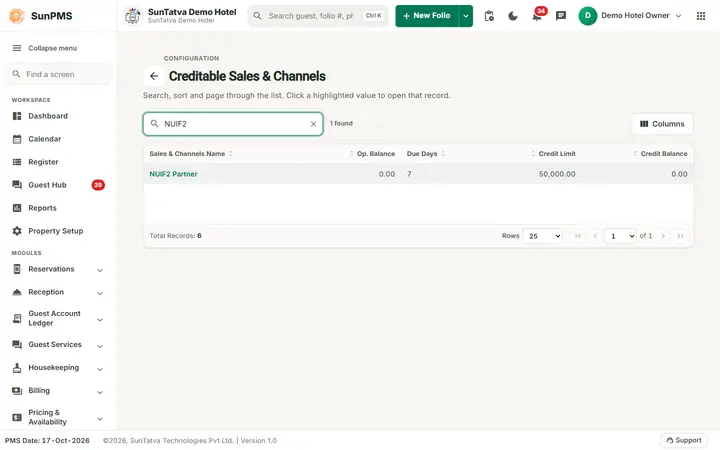This screenshot has width=720, height=450.
Task: Click the Billing module icon
Action: point(17,391)
